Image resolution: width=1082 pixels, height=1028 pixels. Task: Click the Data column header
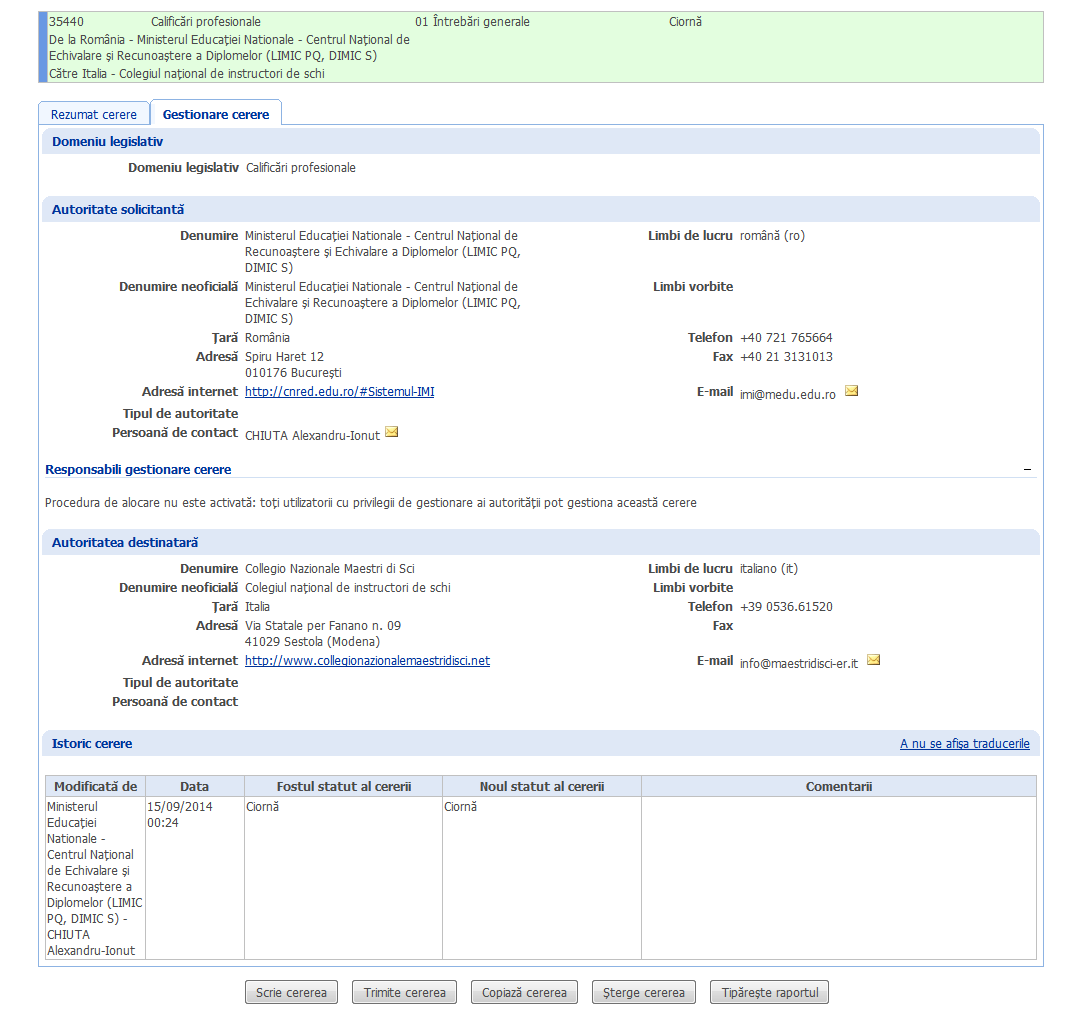pos(194,787)
